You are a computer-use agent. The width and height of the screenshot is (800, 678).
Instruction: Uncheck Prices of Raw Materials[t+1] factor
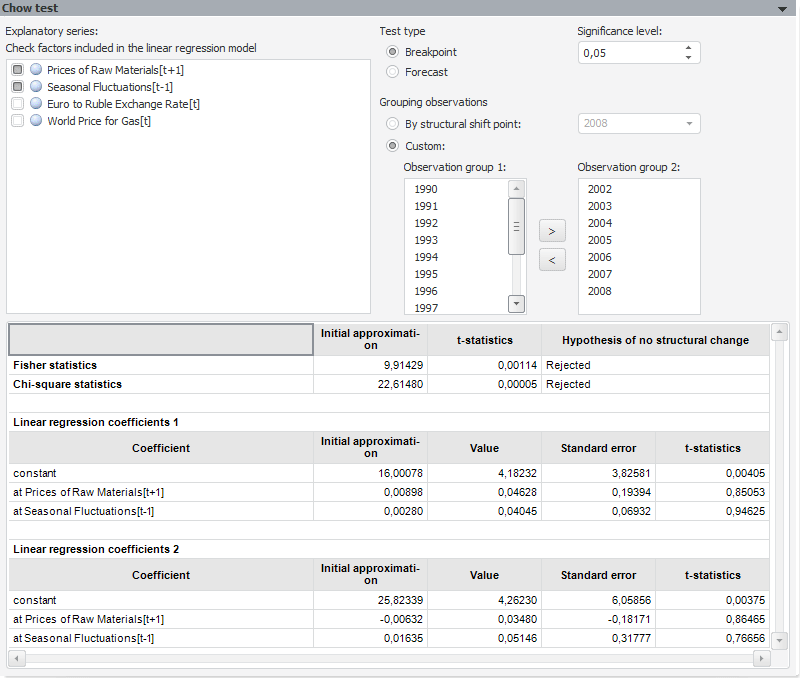tap(18, 70)
